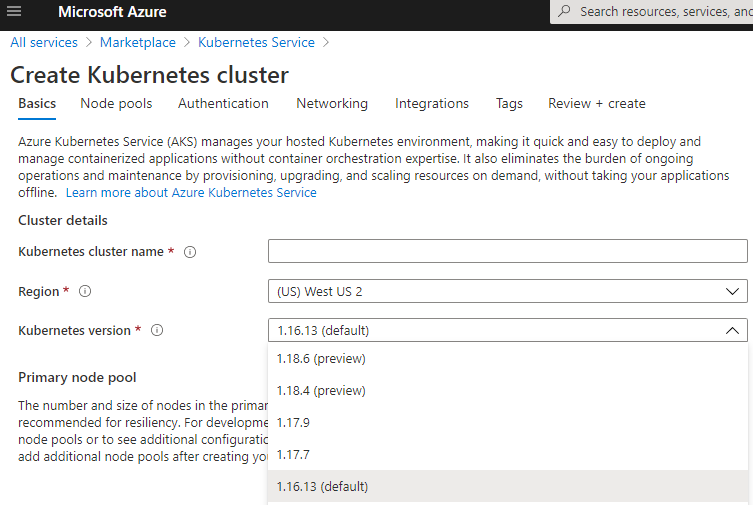
Task: Show info for Kubernetes cluster name
Action: tap(190, 252)
